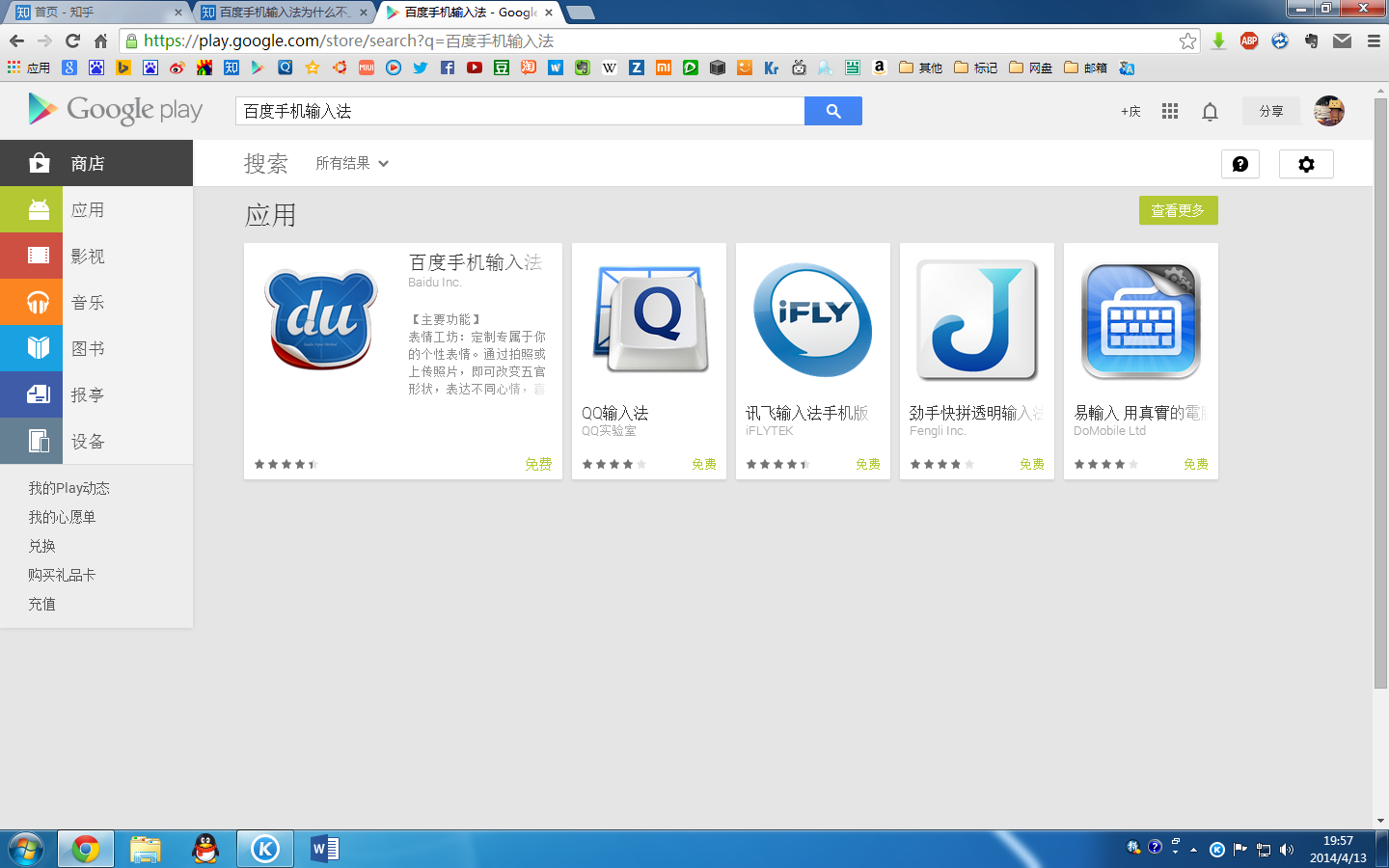Click the Google Play search input field
Image resolution: width=1389 pixels, height=868 pixels.
click(x=520, y=111)
